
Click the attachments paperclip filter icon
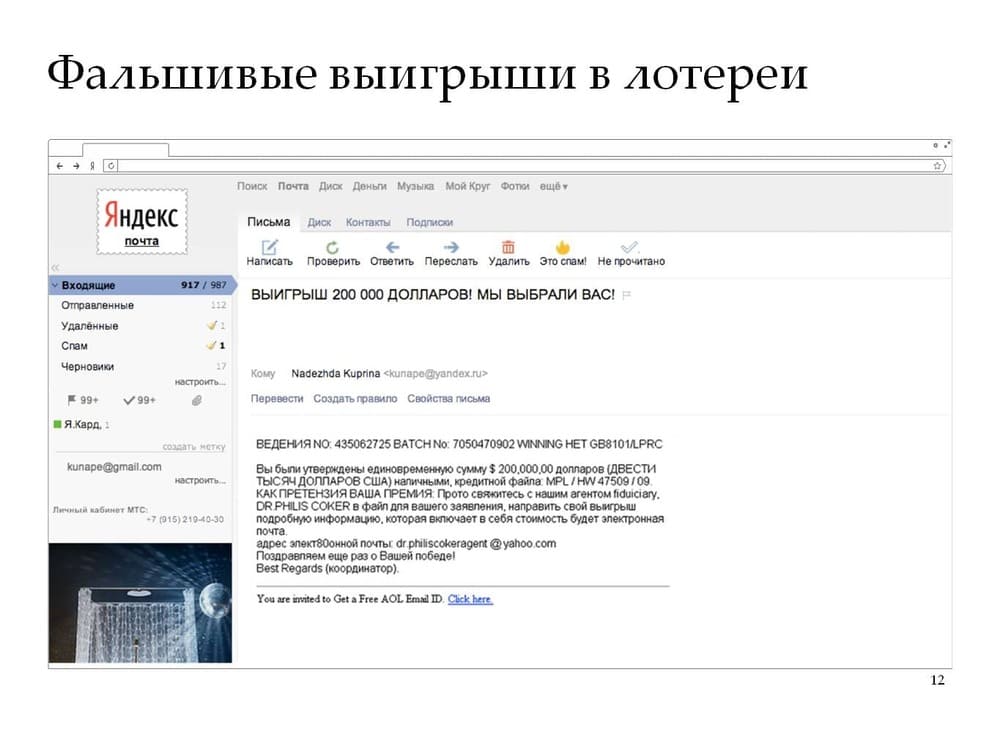pos(197,400)
